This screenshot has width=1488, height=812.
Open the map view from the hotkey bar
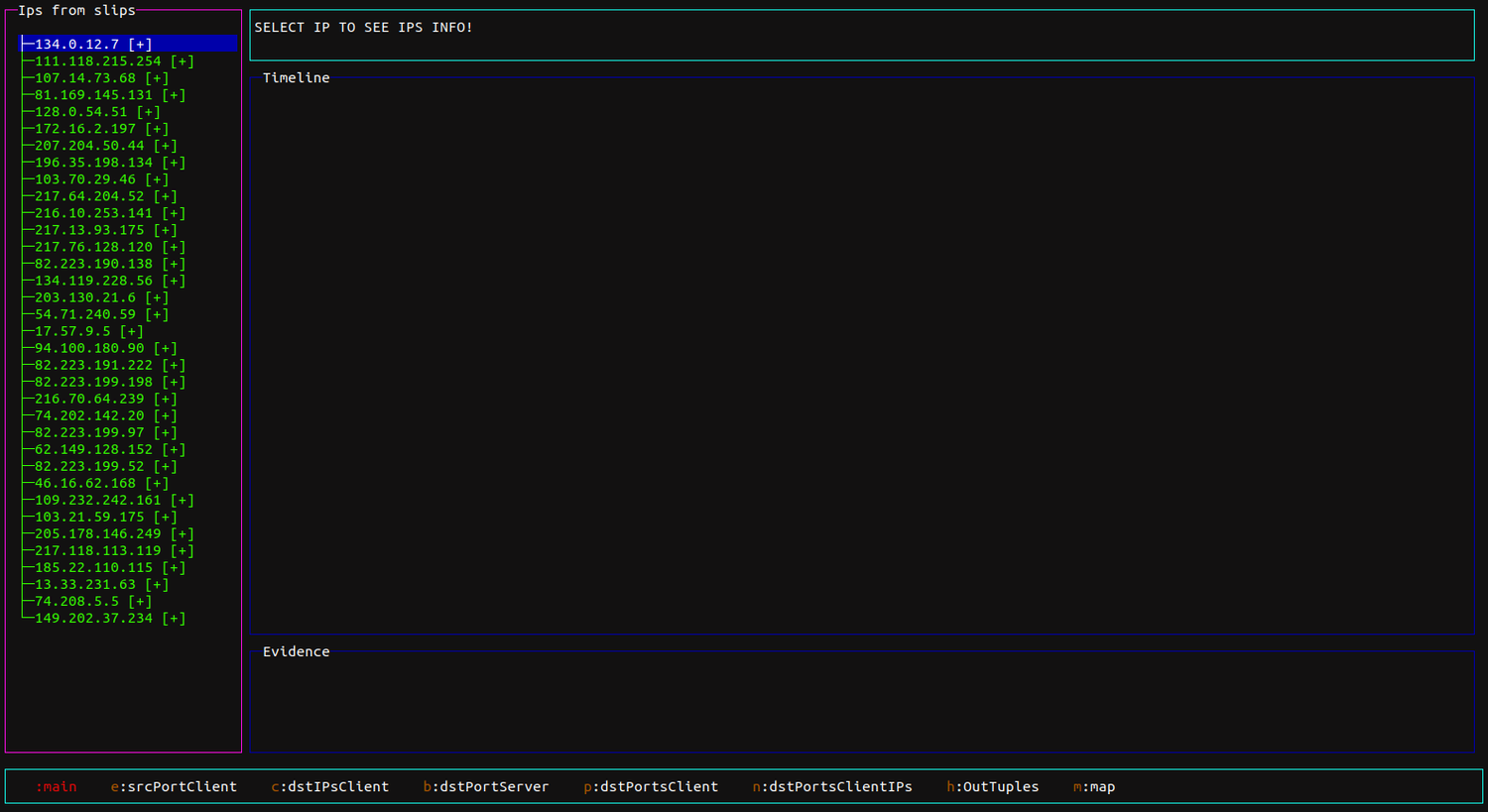(x=1093, y=786)
